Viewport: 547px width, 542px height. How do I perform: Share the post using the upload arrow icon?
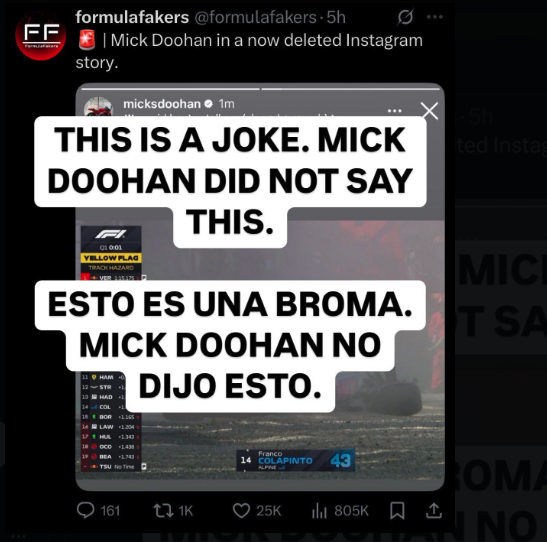pyautogui.click(x=434, y=510)
